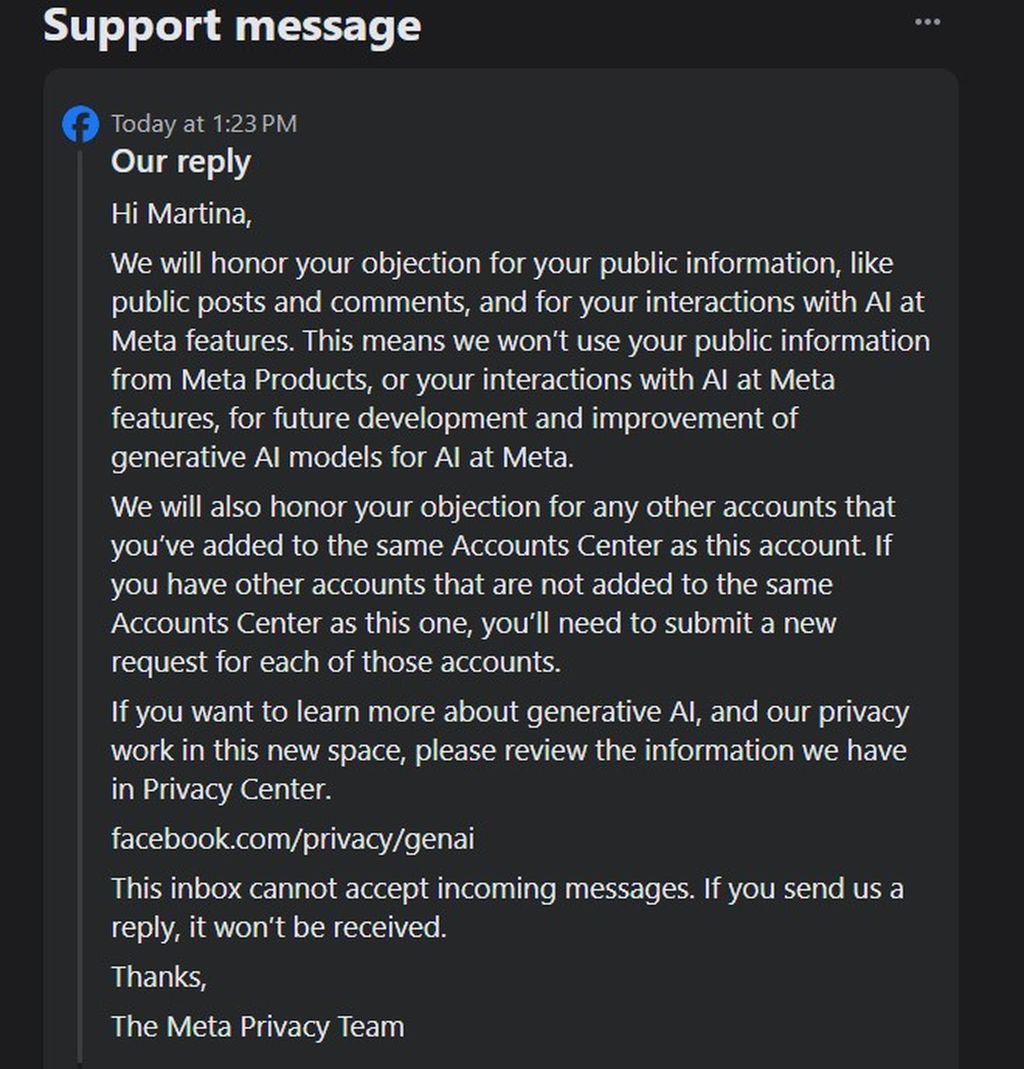This screenshot has height=1069, width=1024.
Task: Click the Our reply heading
Action: 180,161
